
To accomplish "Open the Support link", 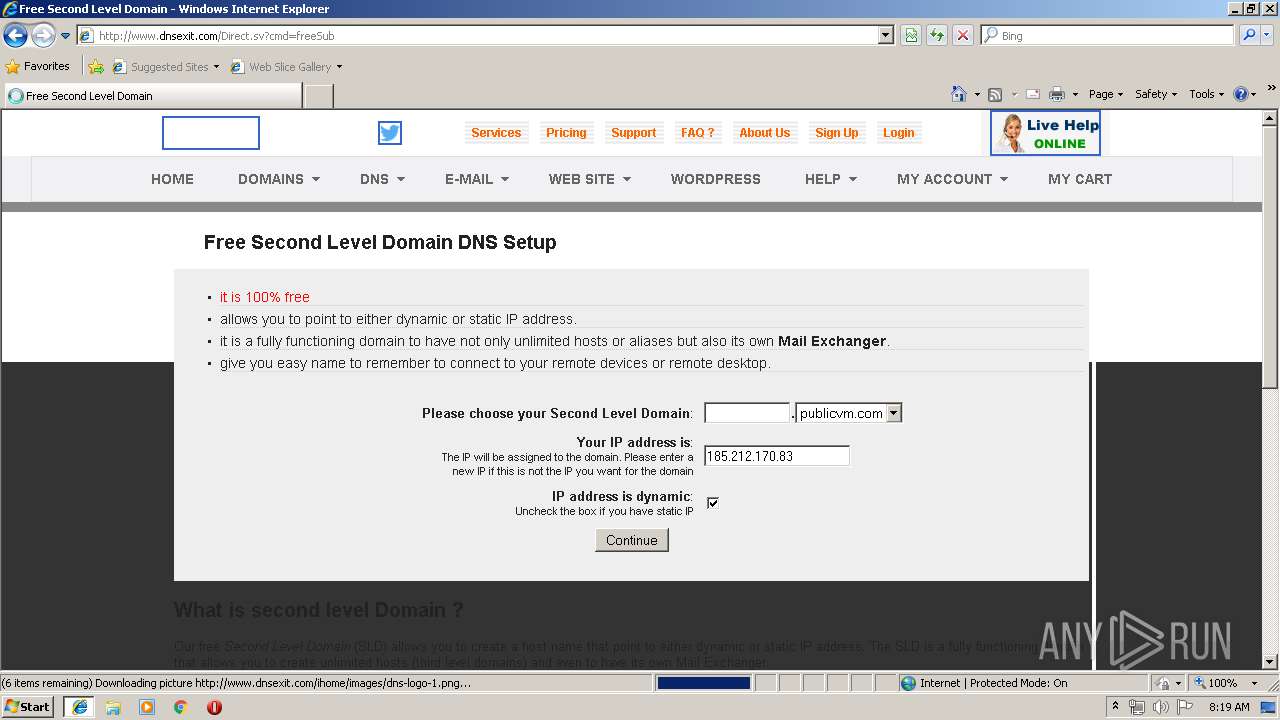I will point(633,133).
